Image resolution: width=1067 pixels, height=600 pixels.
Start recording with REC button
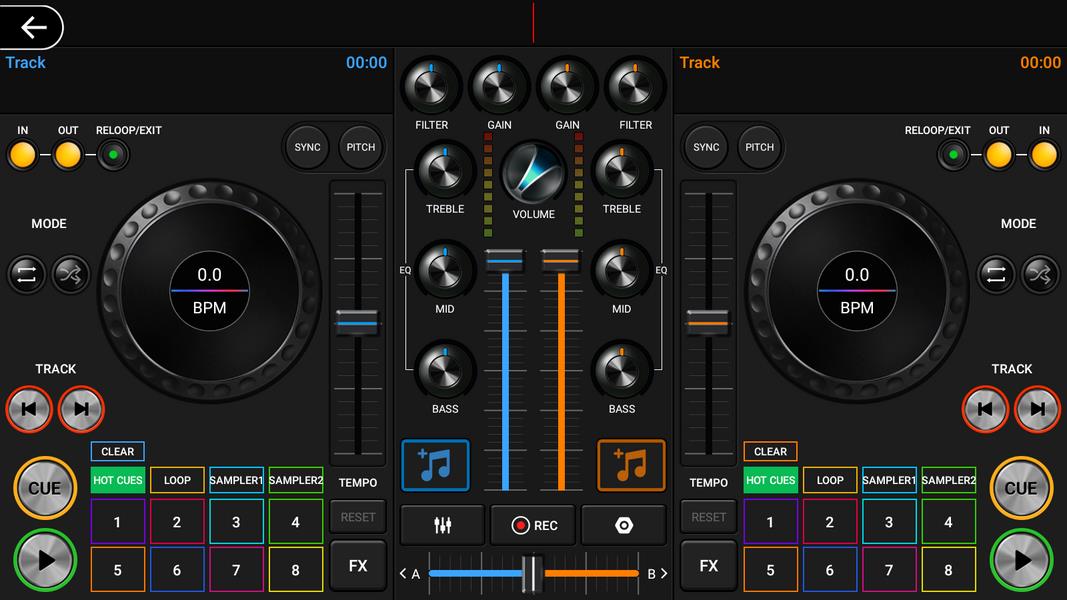coord(534,525)
